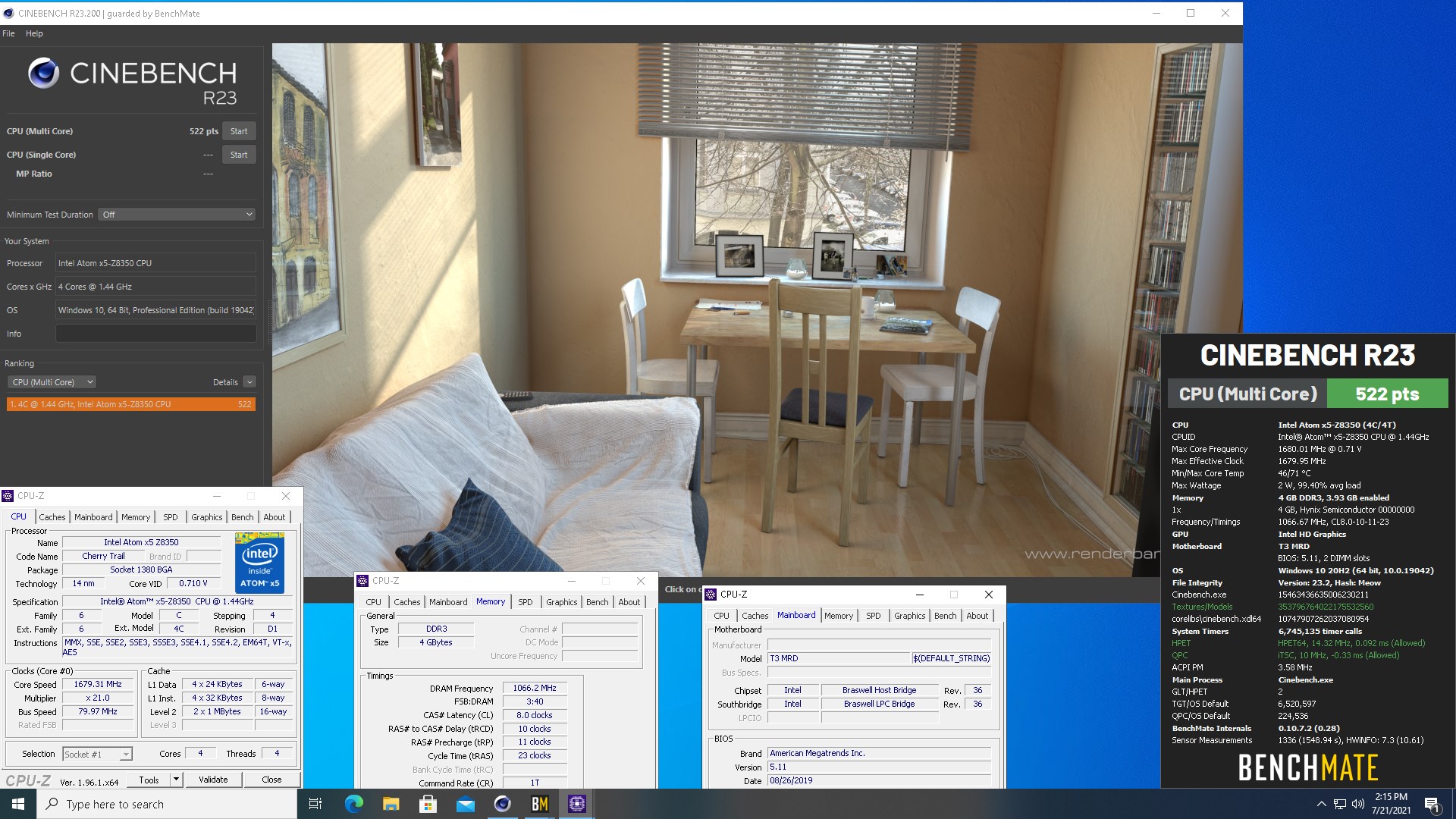Click the CPU-Z icon in Memory window title bar
This screenshot has height=819, width=1456.
click(362, 581)
